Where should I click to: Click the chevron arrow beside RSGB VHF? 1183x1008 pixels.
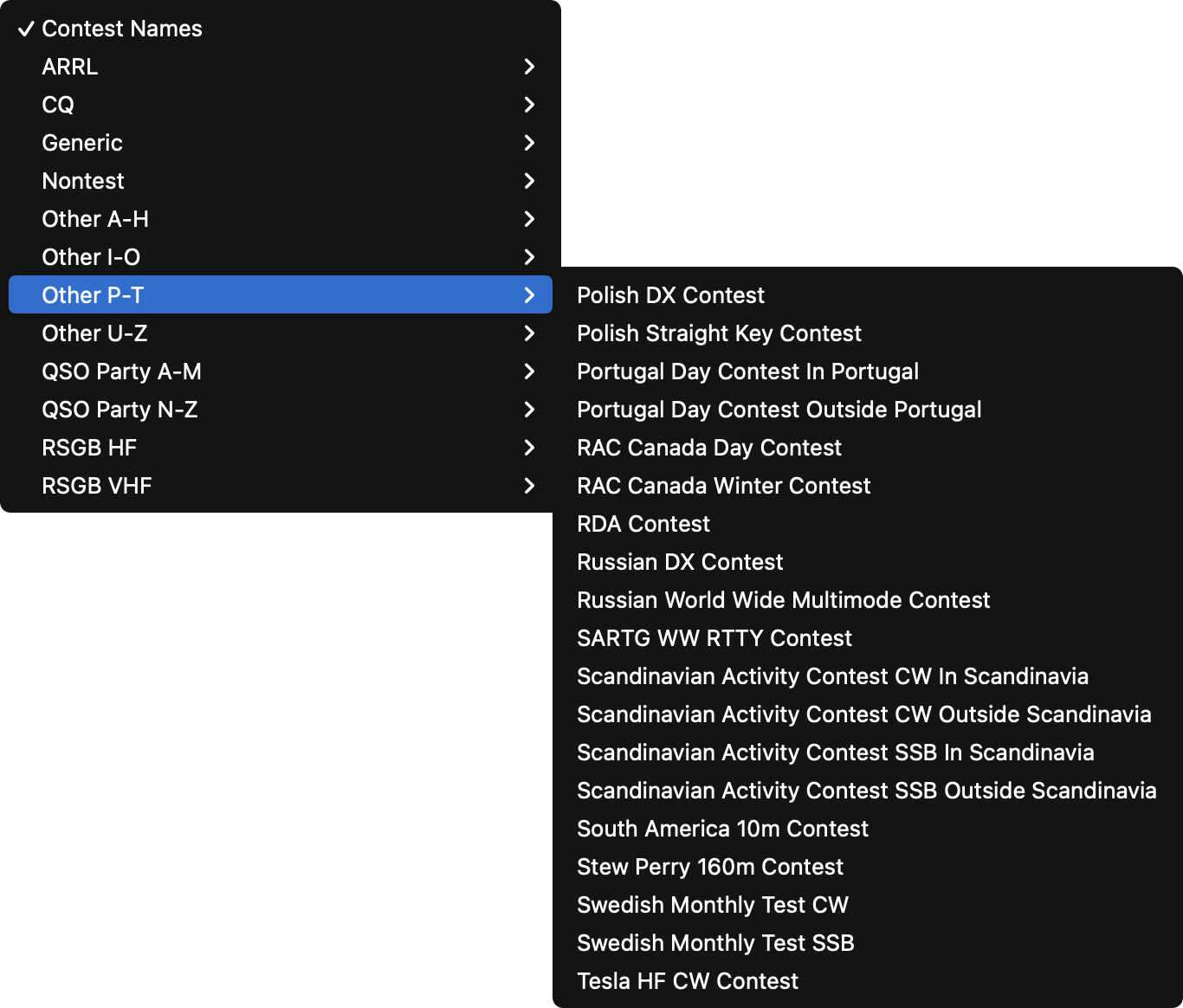coord(530,486)
